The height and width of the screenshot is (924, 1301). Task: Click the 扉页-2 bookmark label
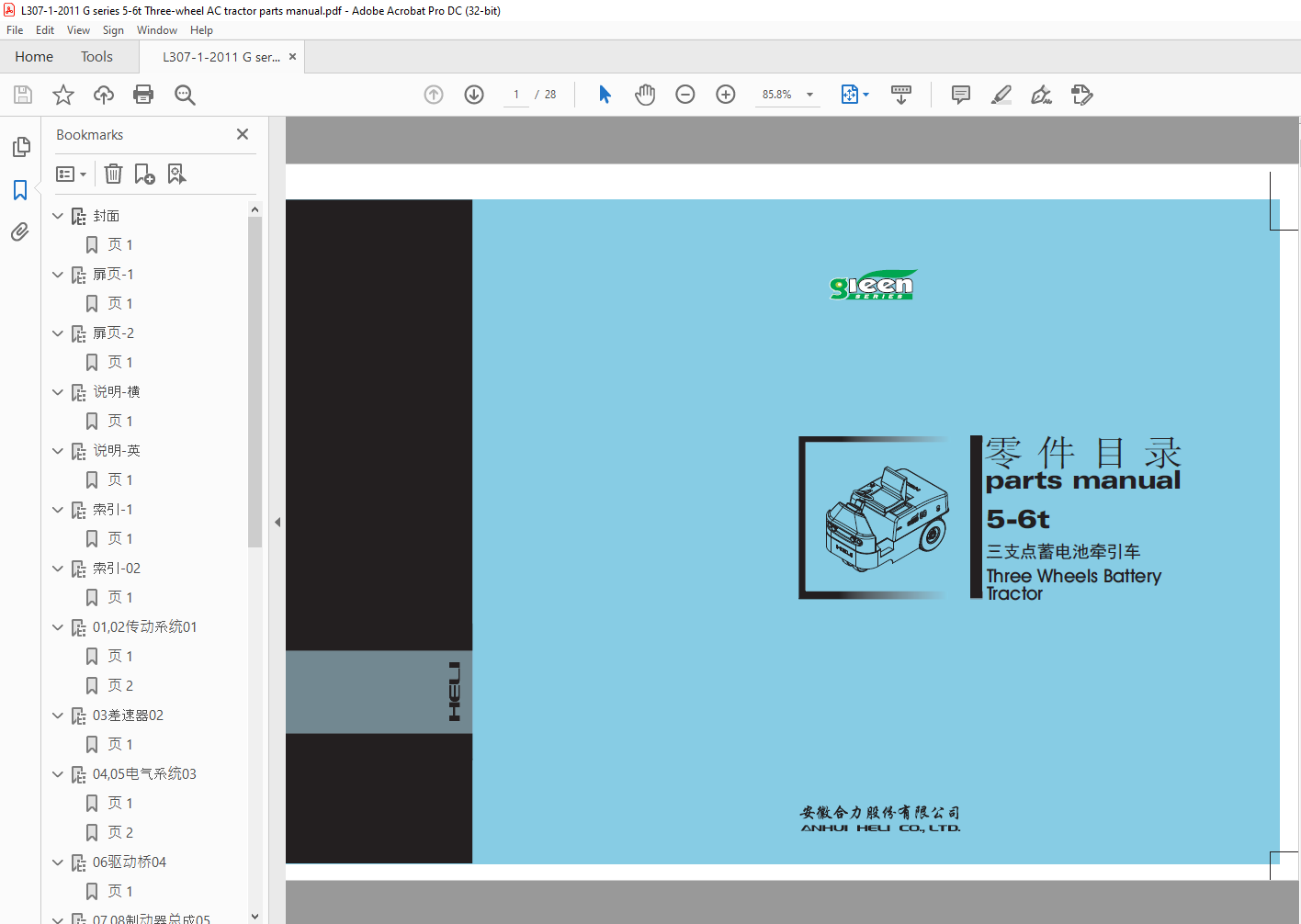pos(114,333)
